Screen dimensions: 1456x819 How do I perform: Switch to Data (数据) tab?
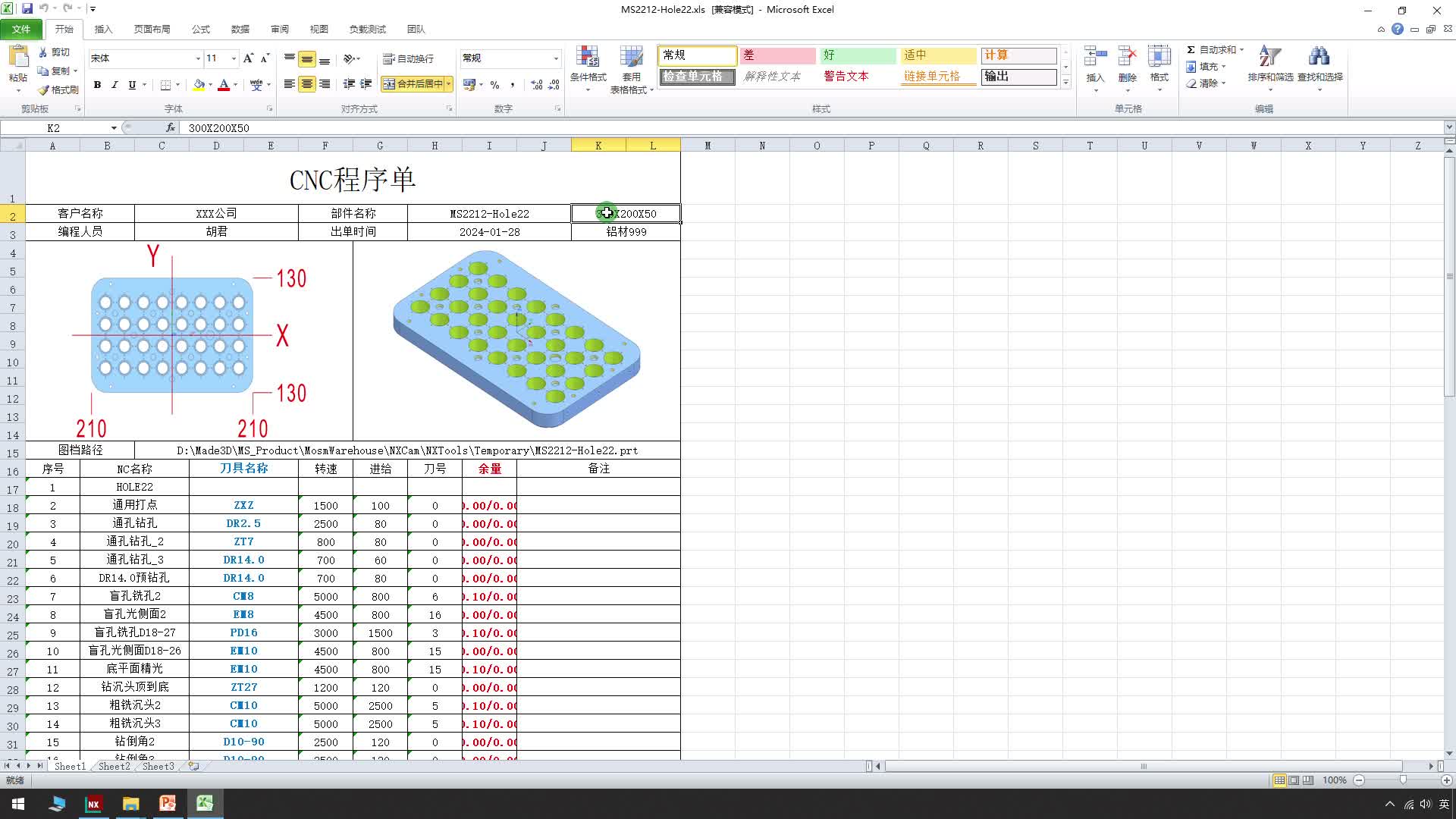[240, 29]
